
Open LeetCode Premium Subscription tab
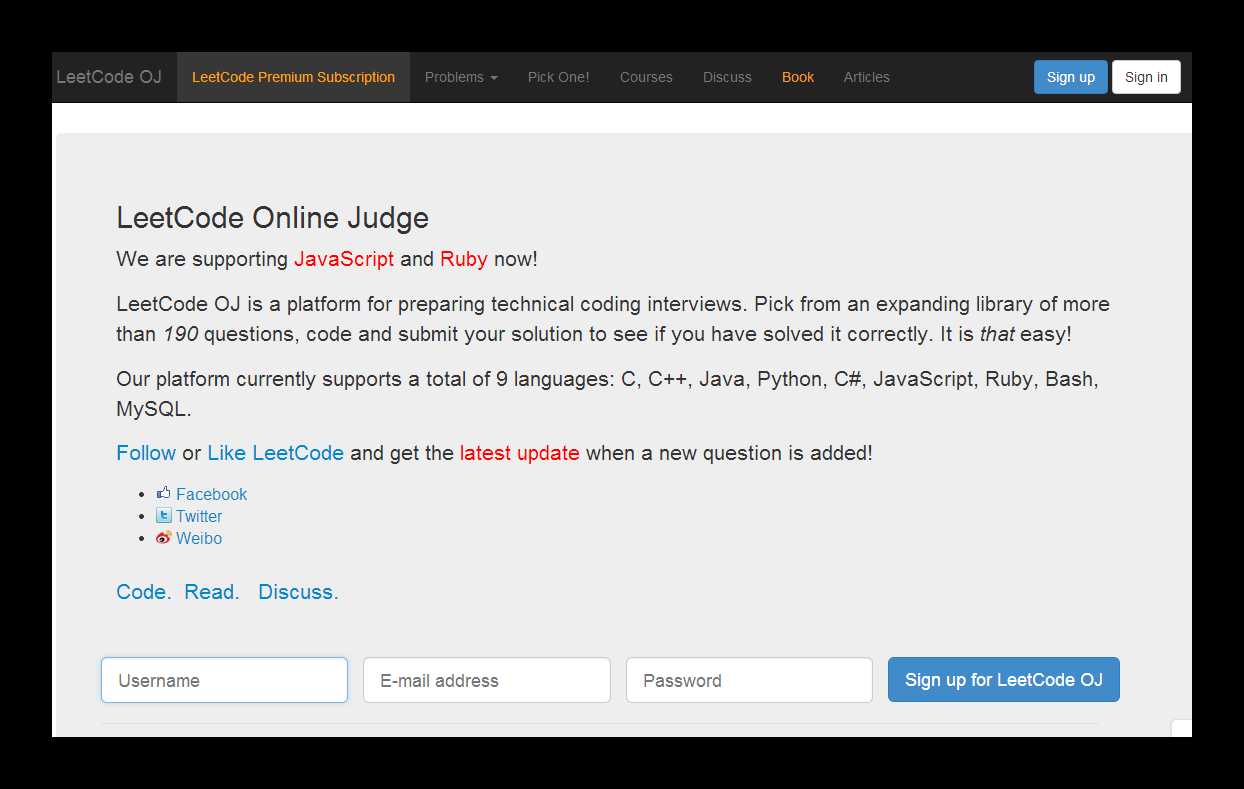(293, 77)
